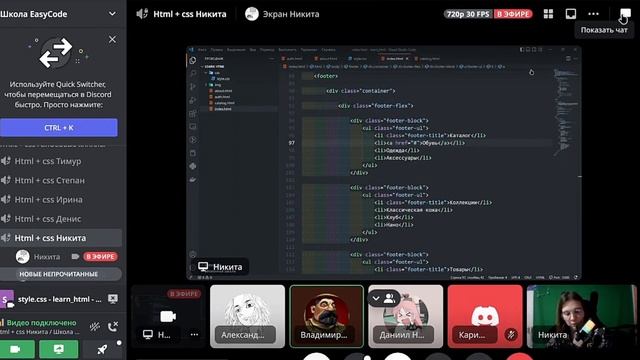Switch to the about.html editor tab

pyautogui.click(x=327, y=59)
